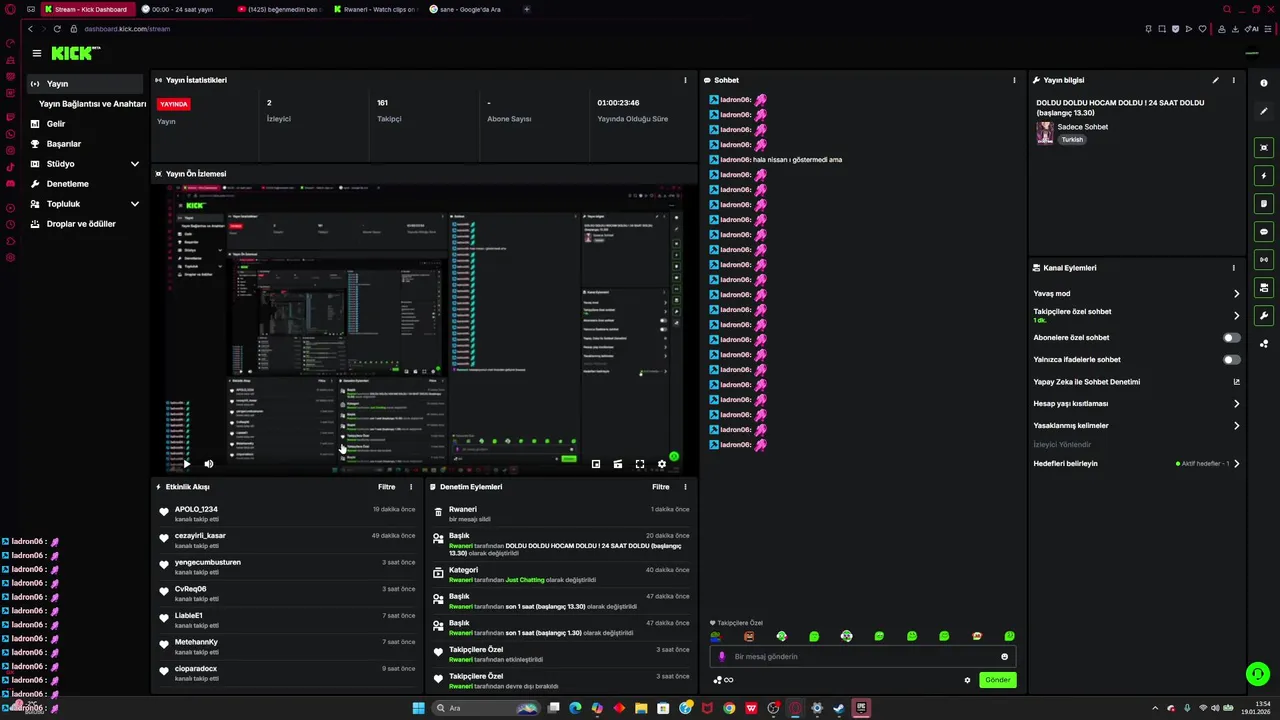The image size is (1280, 720).
Task: Open Kanal Eylemleri three-dot menu
Action: pyautogui.click(x=1234, y=268)
